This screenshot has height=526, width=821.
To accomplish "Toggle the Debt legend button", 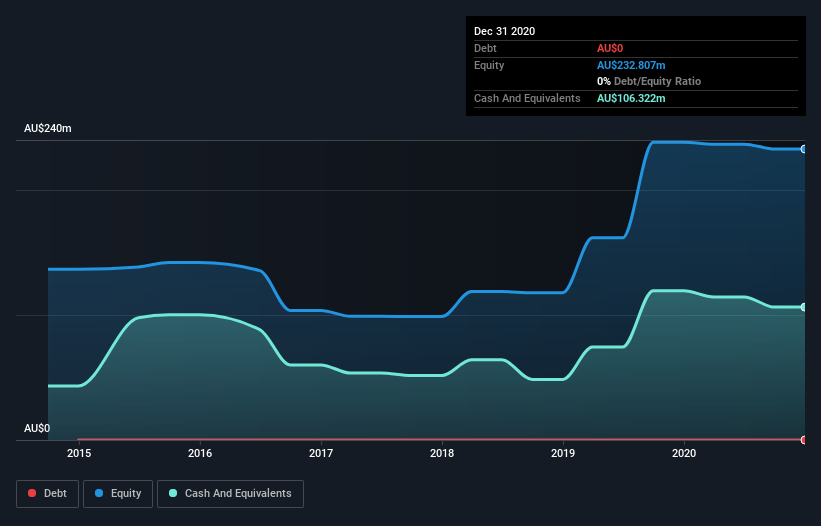I will coord(48,494).
